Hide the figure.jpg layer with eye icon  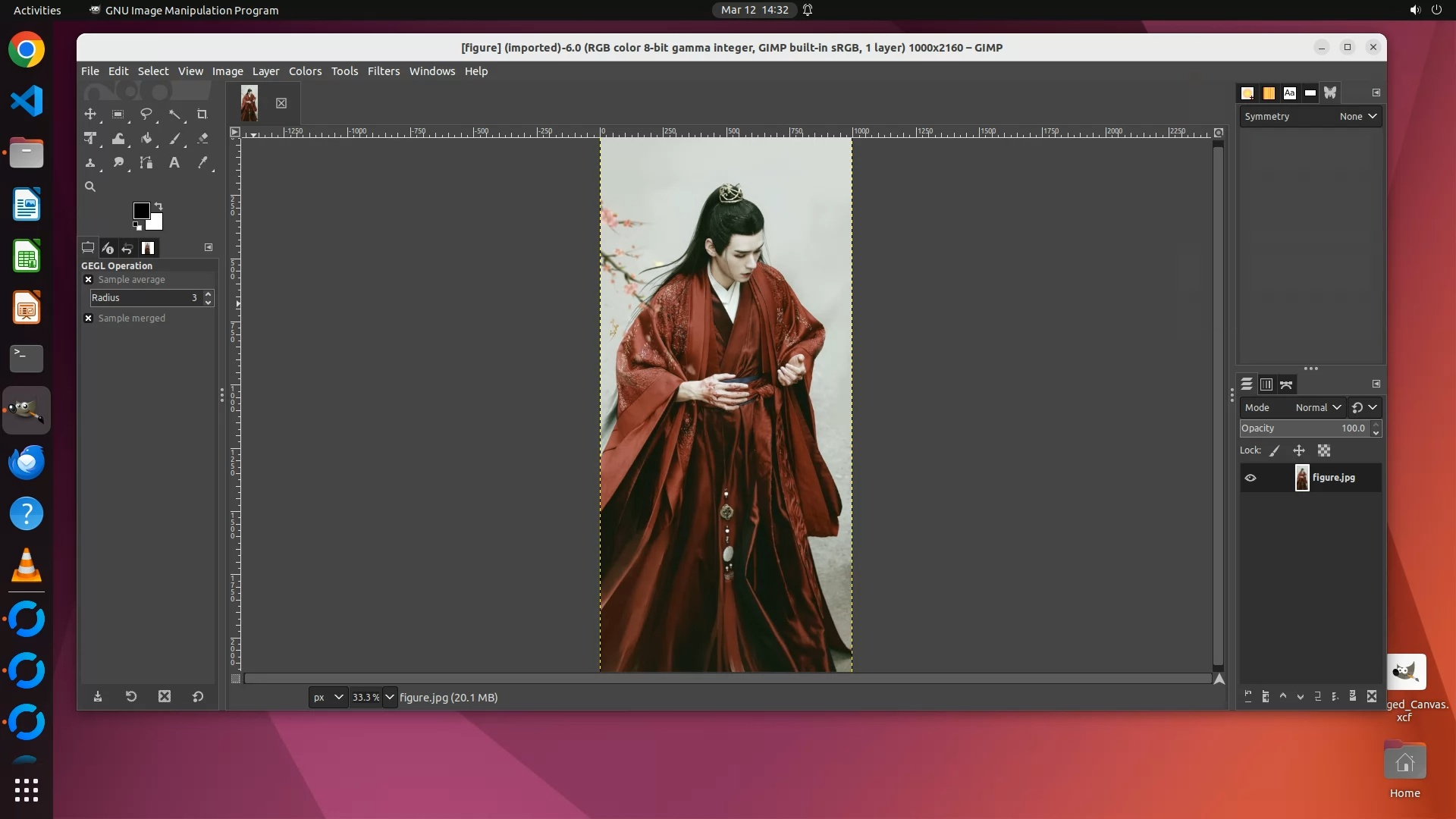1250,478
